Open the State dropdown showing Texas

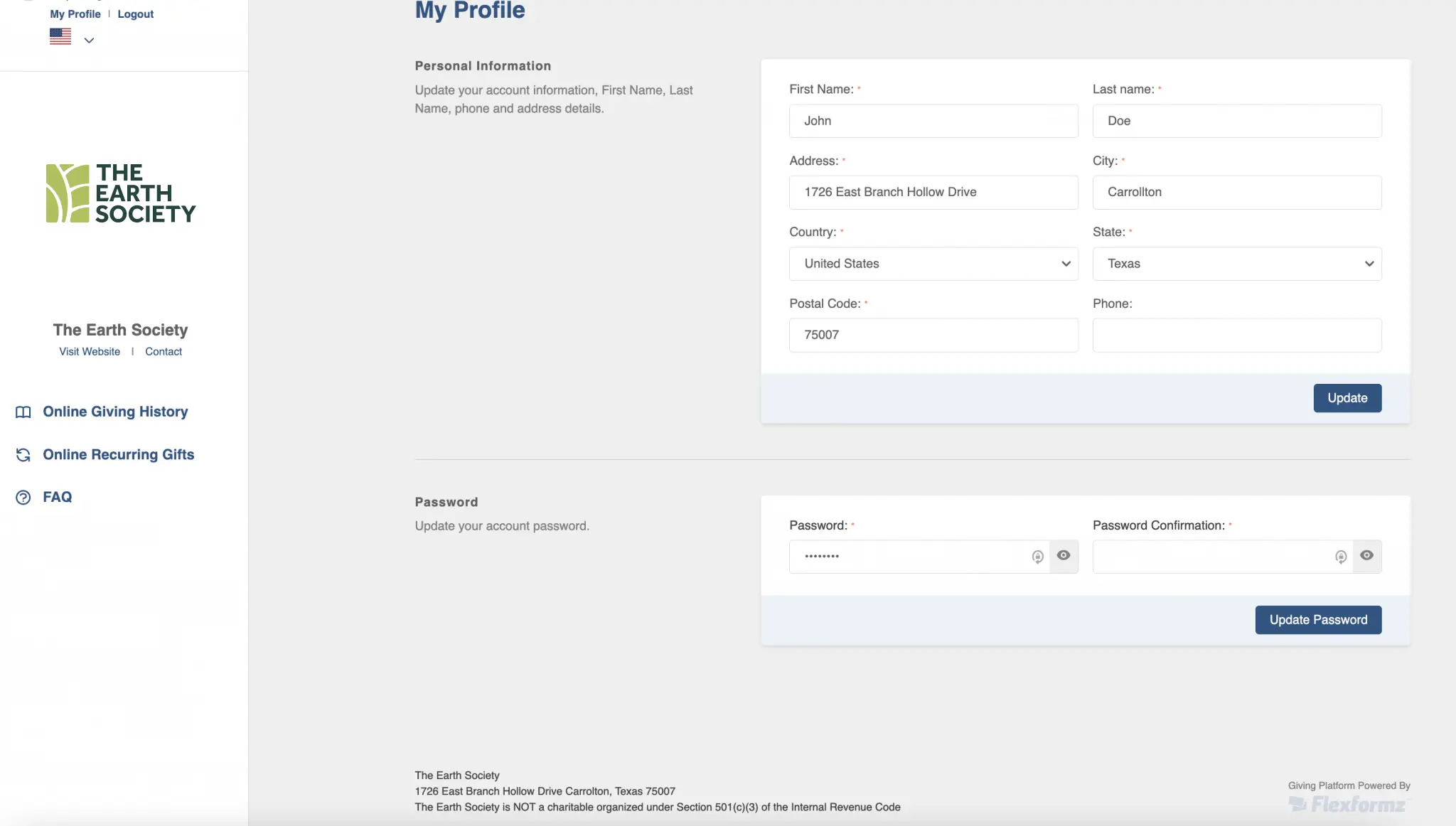coord(1236,264)
